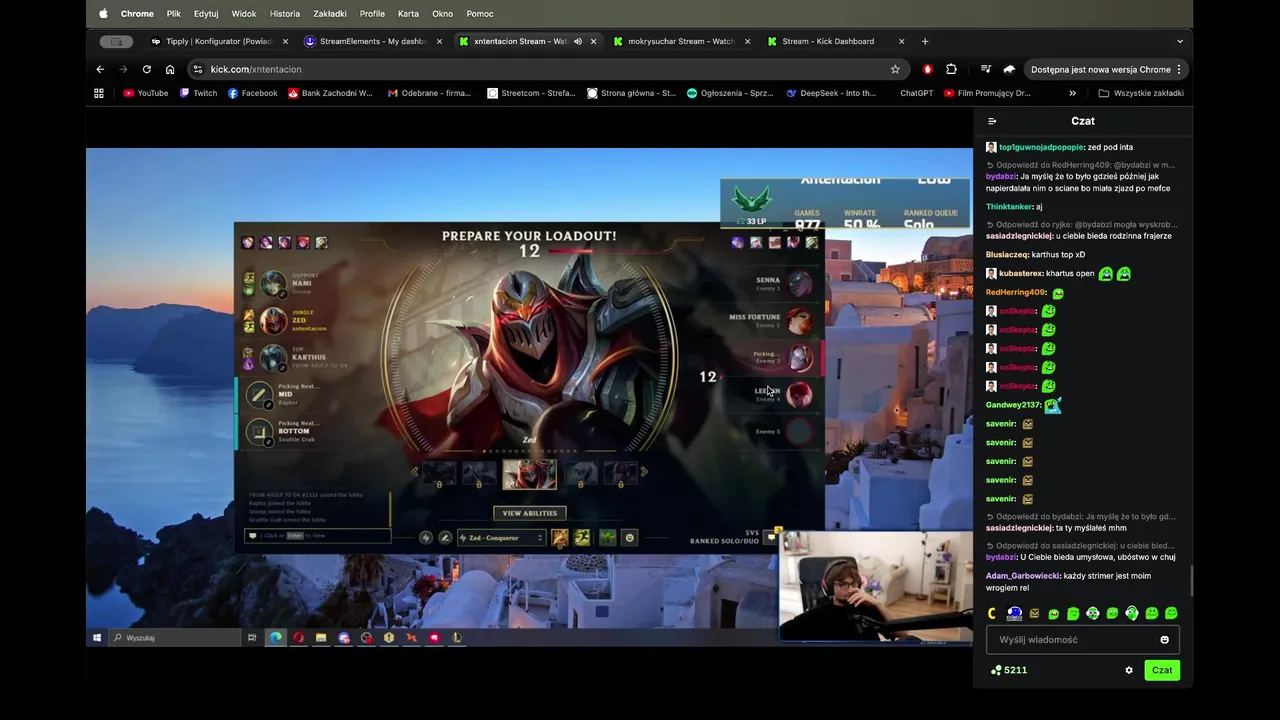Click username Adam_Garbowiecki in chat
The image size is (1280, 720).
point(1022,576)
